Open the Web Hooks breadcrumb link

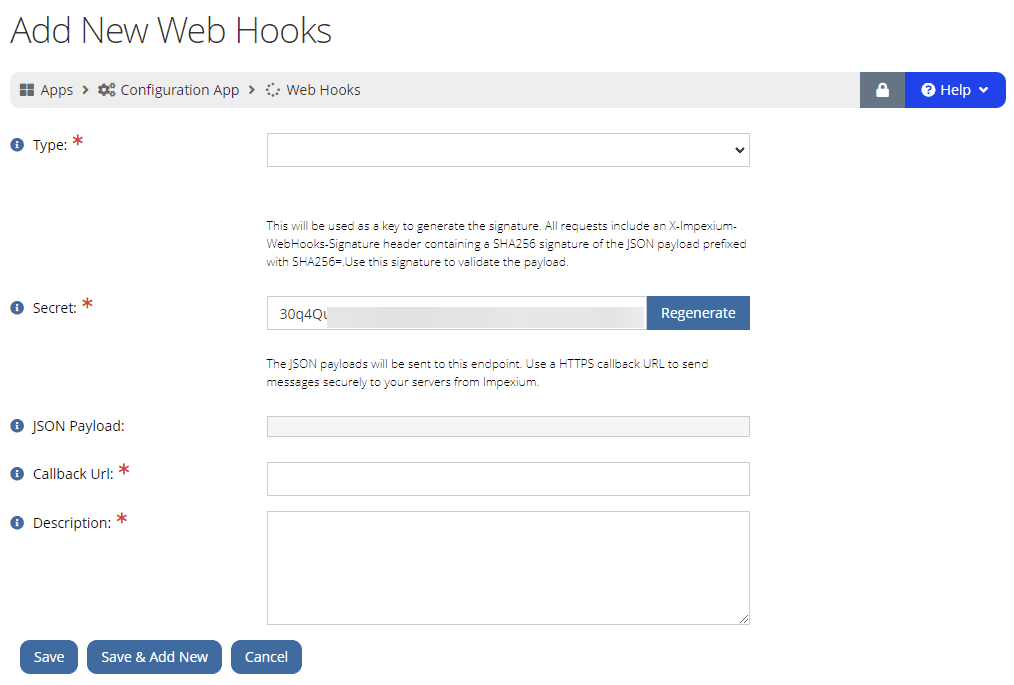323,90
